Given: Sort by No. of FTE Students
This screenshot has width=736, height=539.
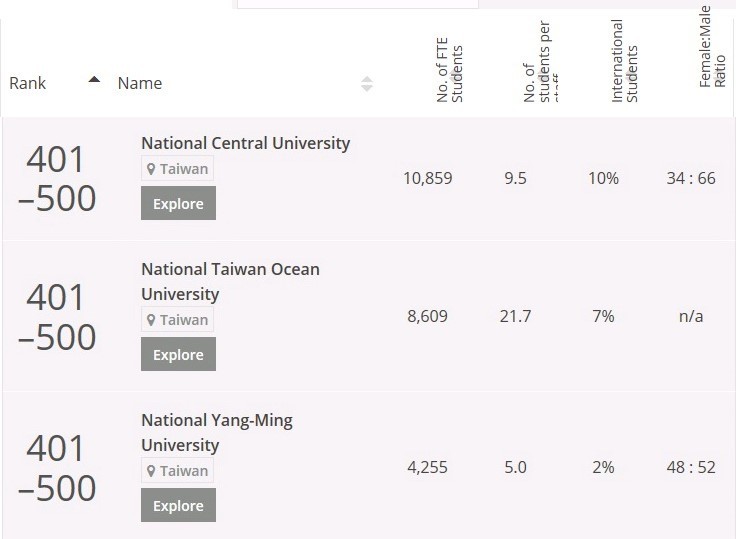Looking at the screenshot, I should tap(449, 70).
